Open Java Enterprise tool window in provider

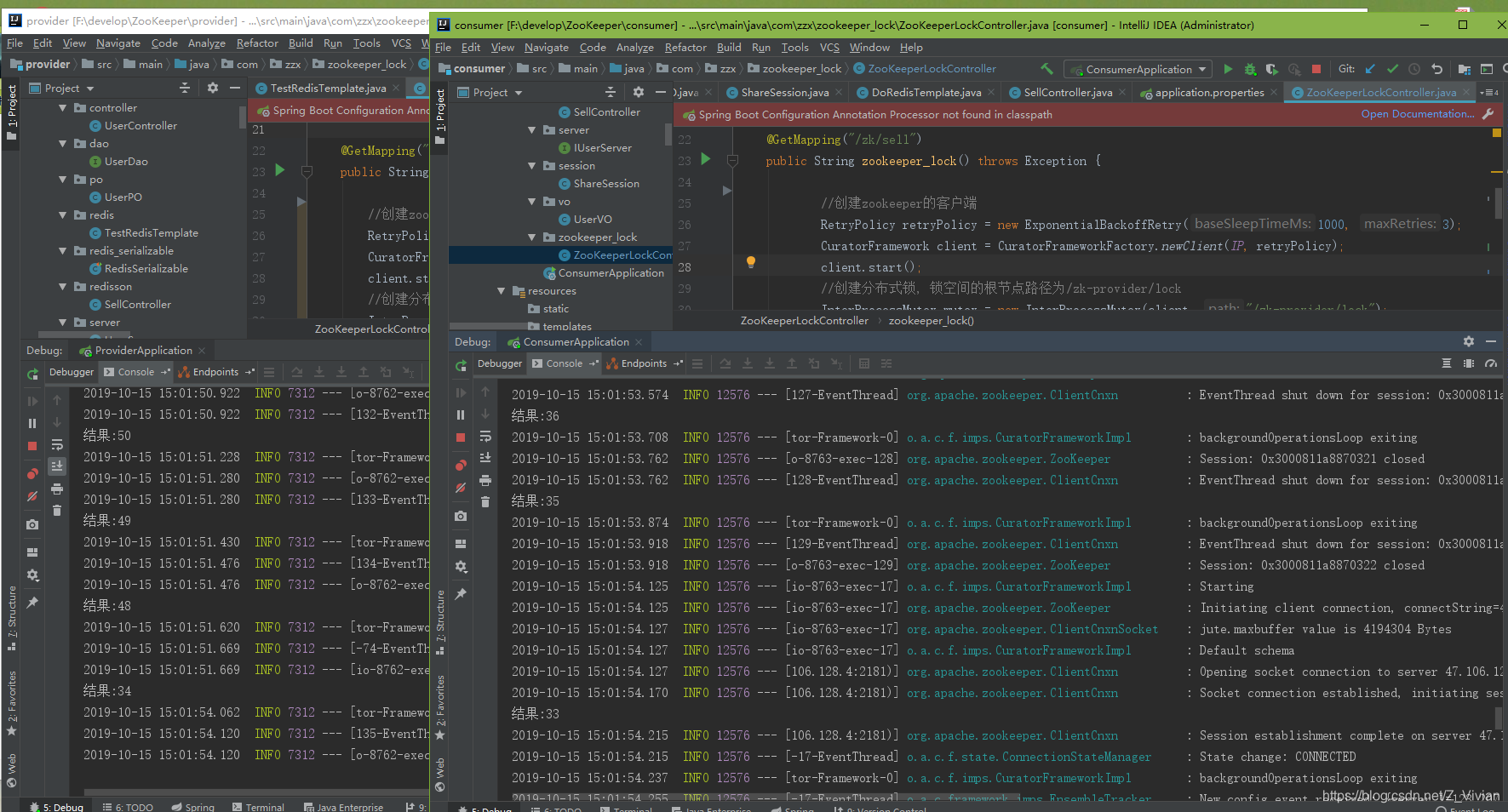342,807
